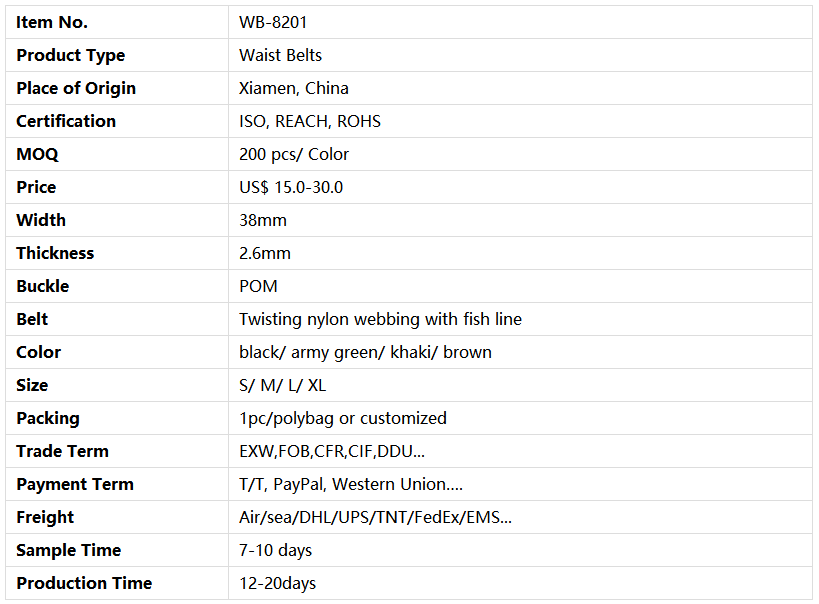819x604 pixels.
Task: Select the Product Type label cell
Action: (x=117, y=55)
